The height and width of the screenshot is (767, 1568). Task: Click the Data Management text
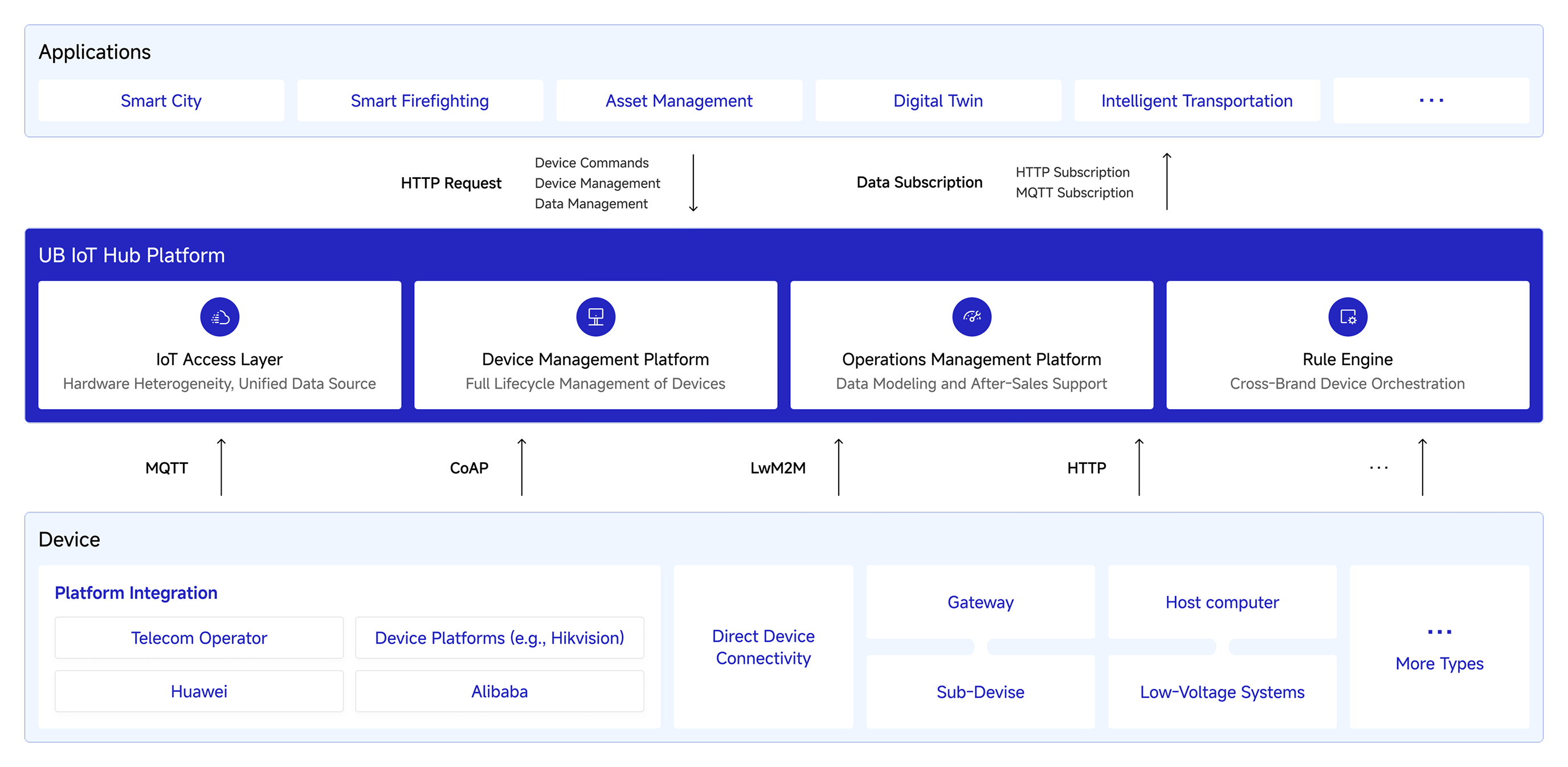click(591, 204)
